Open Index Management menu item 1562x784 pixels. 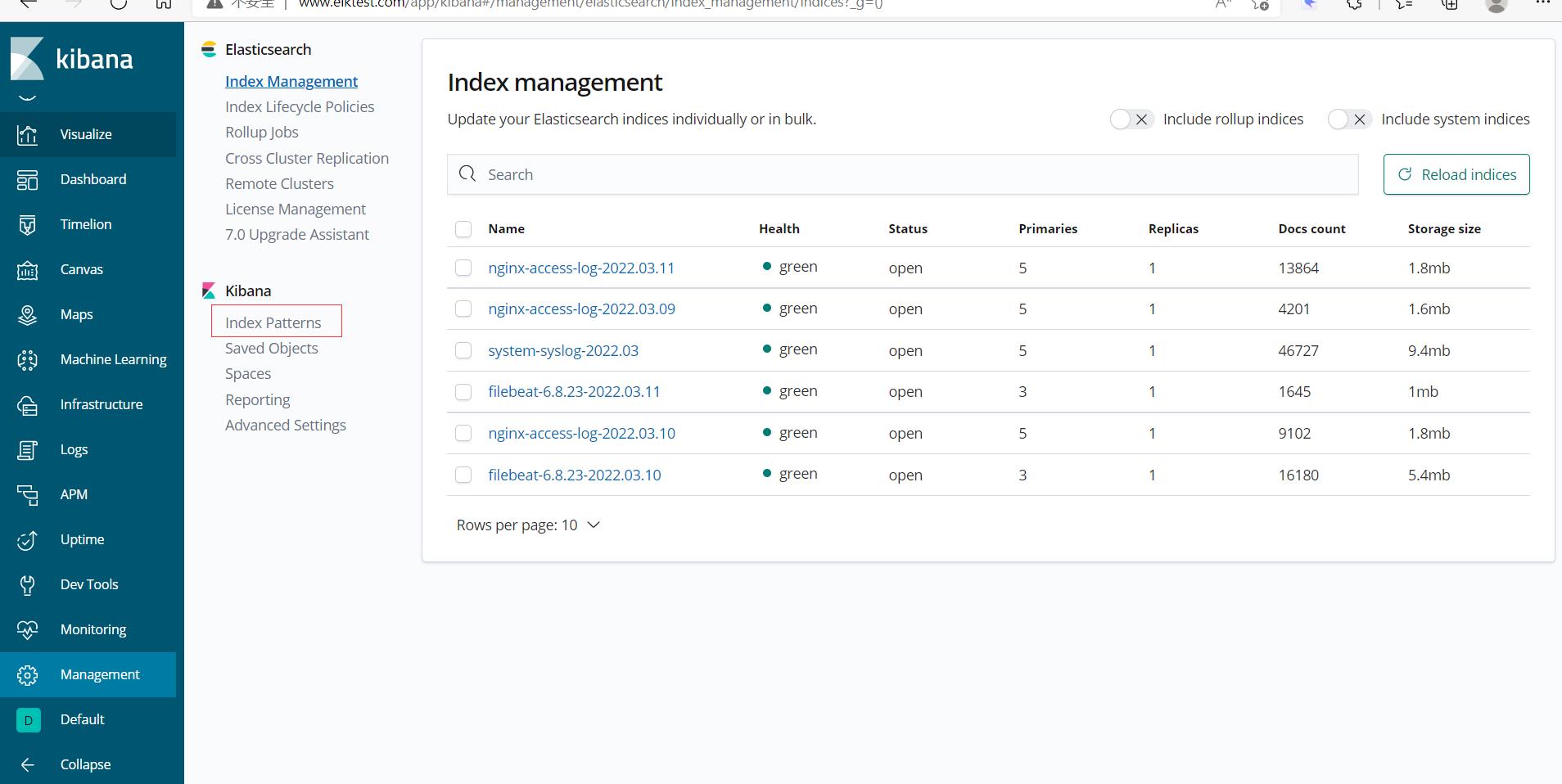click(291, 81)
